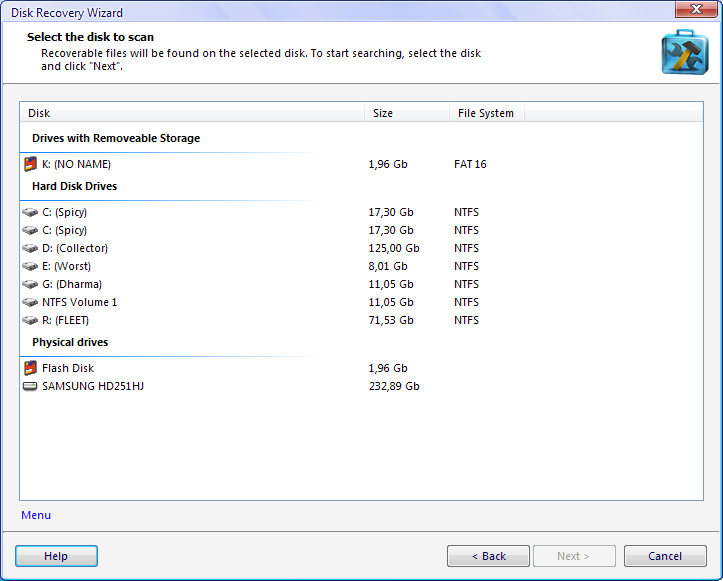Go to previous step with Back button

pos(488,556)
